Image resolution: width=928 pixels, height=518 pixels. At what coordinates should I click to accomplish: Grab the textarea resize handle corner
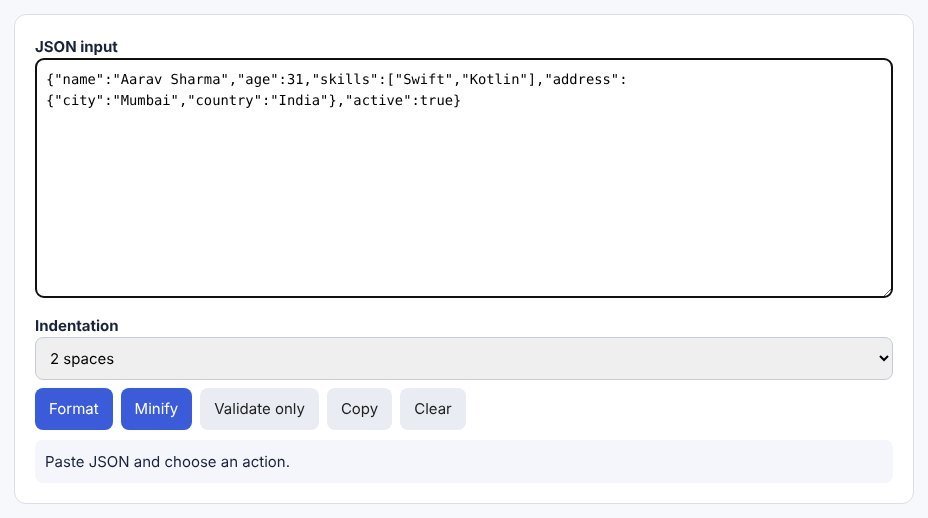point(887,292)
